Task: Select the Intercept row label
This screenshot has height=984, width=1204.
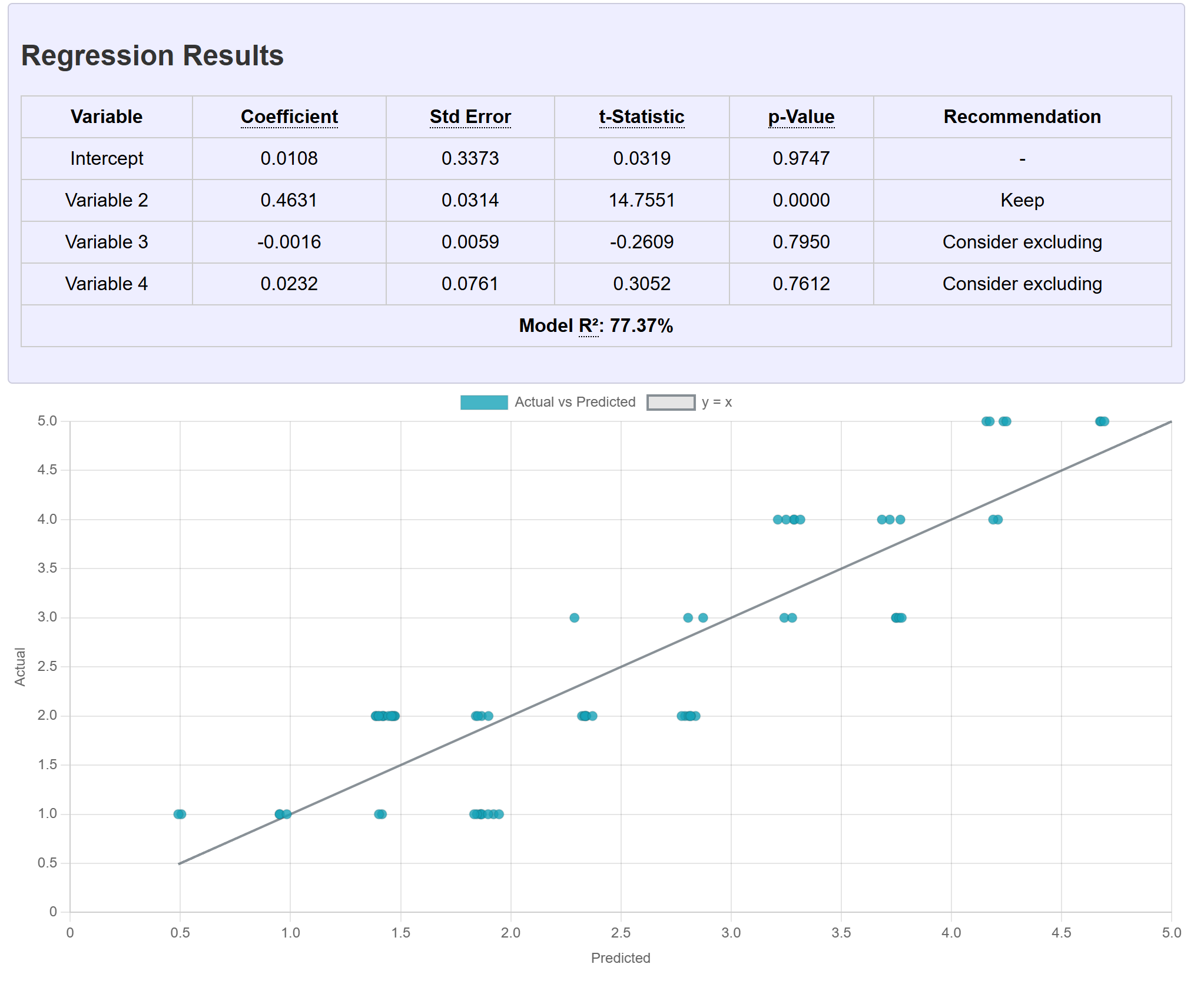Action: pos(107,158)
